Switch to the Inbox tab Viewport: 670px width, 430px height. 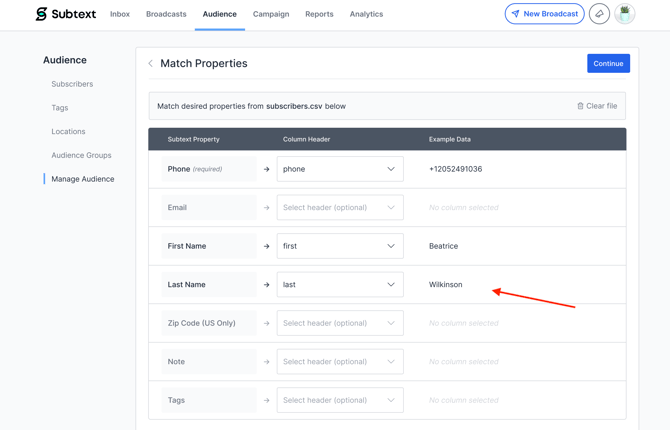(120, 14)
